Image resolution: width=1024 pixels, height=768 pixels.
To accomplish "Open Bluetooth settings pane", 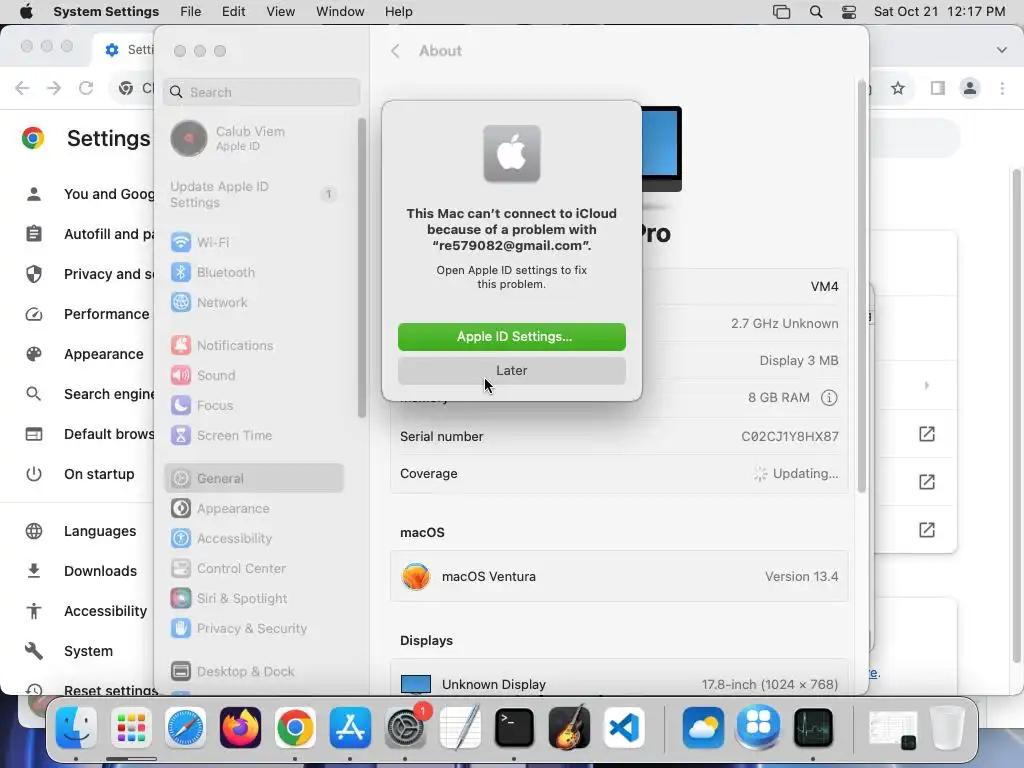I will pyautogui.click(x=255, y=272).
